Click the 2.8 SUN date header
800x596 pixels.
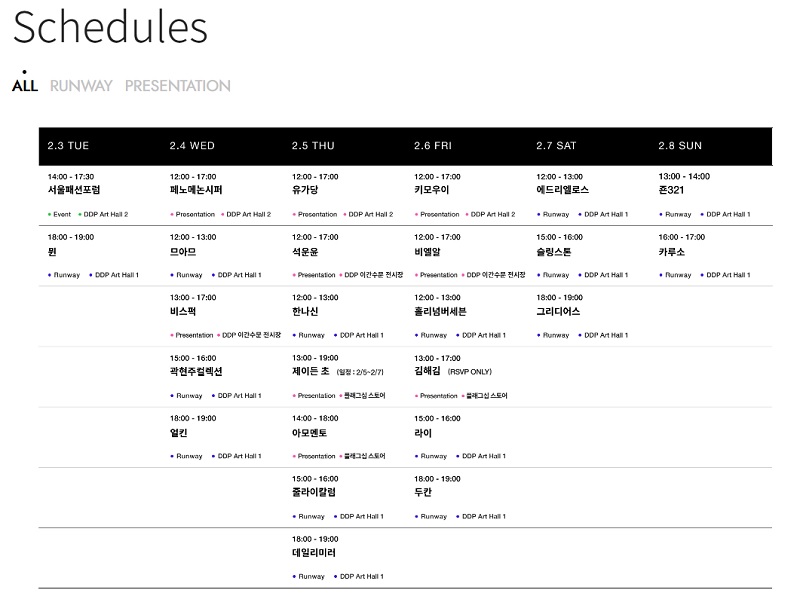tap(680, 146)
